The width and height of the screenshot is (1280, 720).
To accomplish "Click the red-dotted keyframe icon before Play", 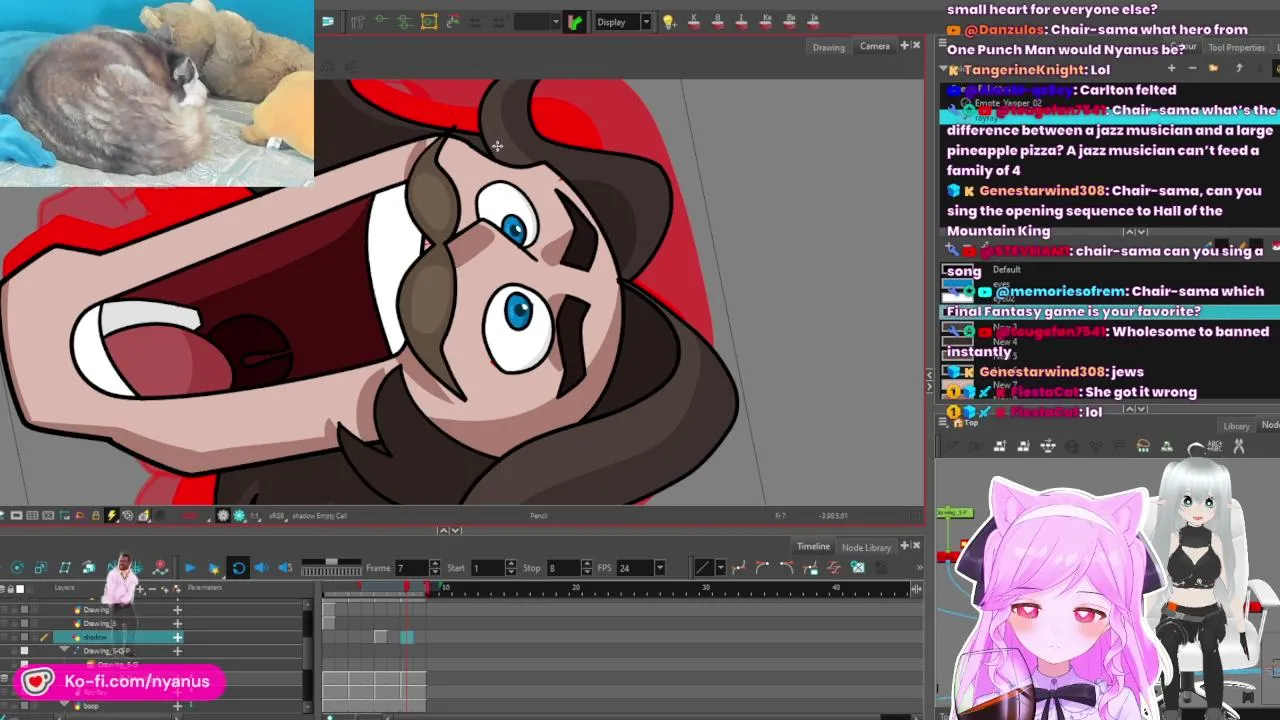I will coord(160,568).
